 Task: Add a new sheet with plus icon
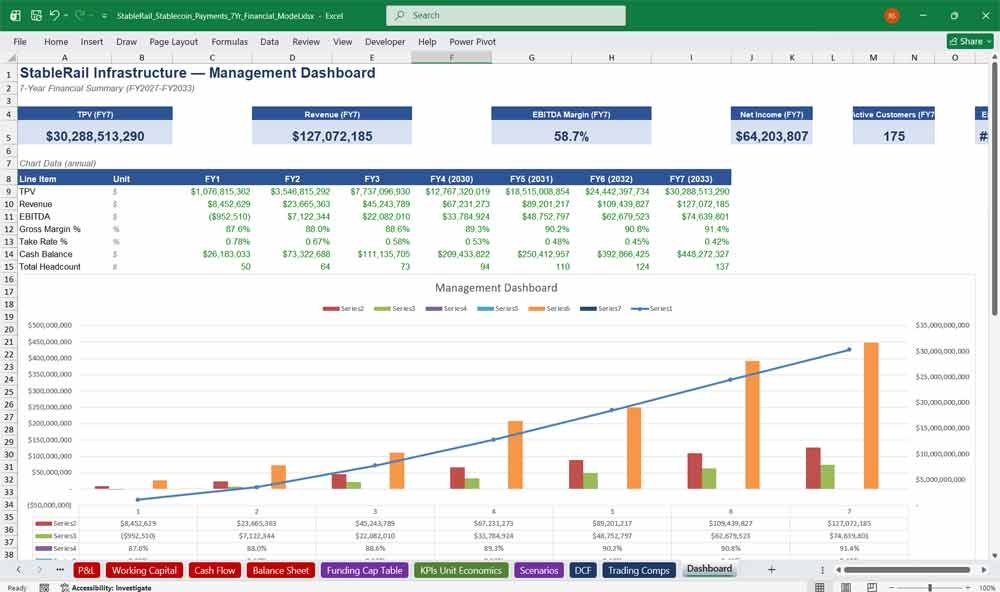(x=772, y=570)
